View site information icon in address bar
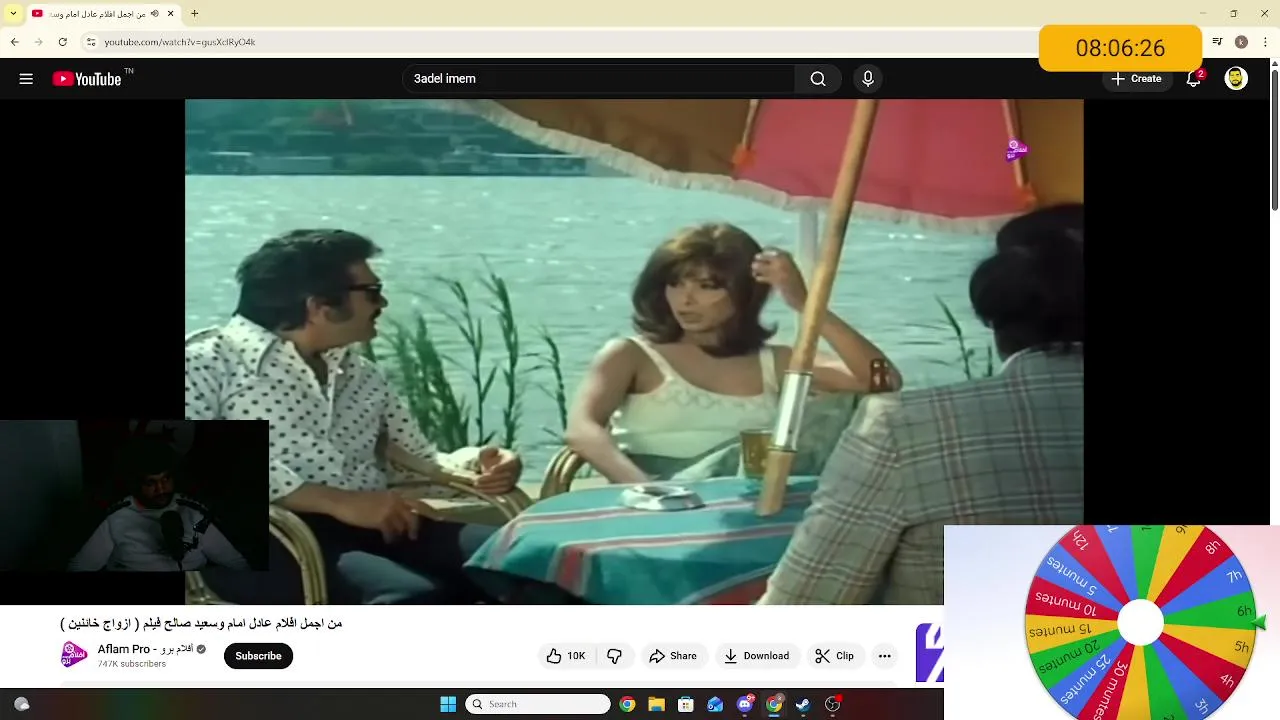 [90, 42]
